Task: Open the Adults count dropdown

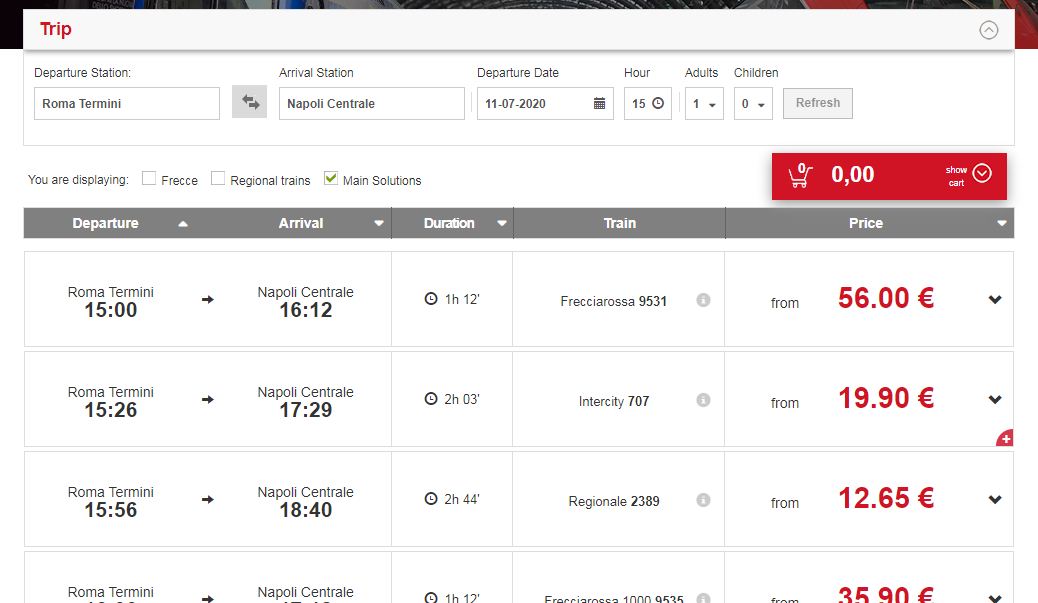Action: pos(703,104)
